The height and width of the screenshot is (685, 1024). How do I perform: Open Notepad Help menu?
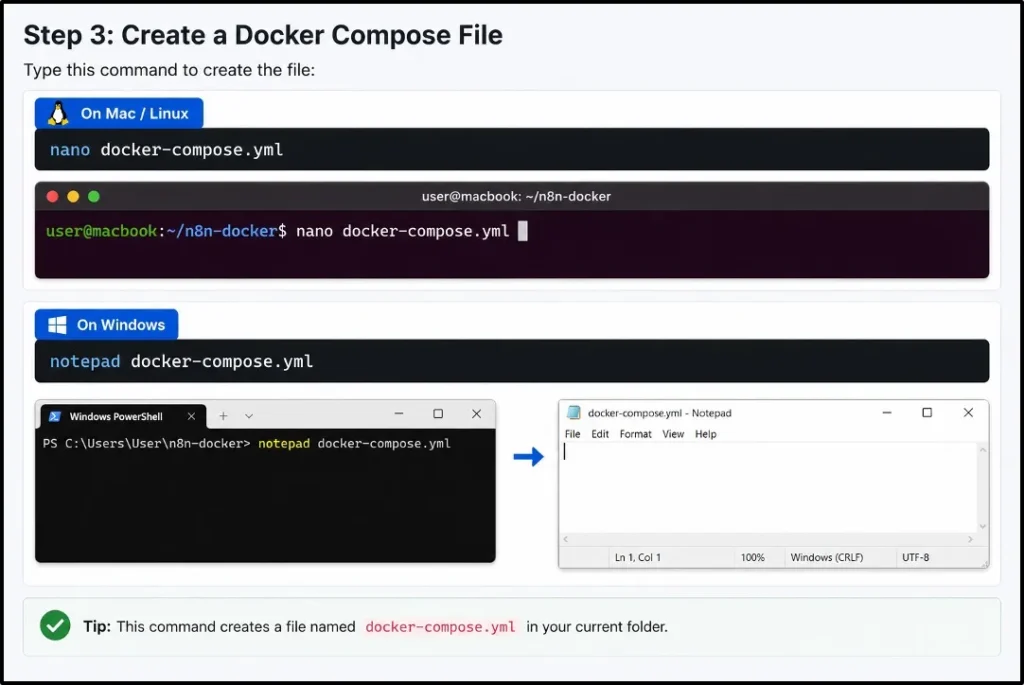click(x=705, y=434)
